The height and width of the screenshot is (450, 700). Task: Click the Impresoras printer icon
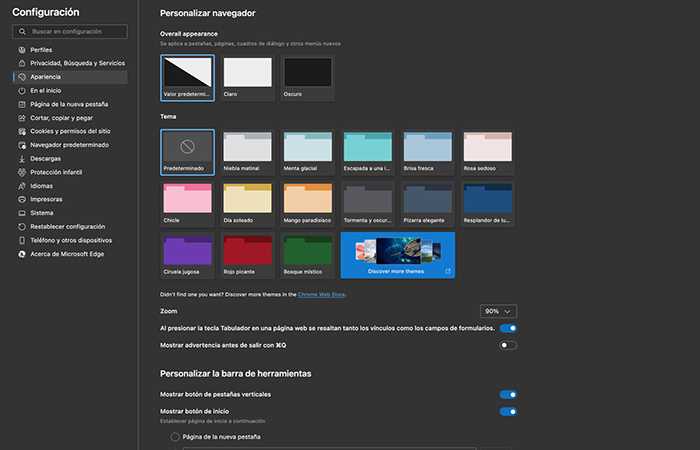[21, 200]
